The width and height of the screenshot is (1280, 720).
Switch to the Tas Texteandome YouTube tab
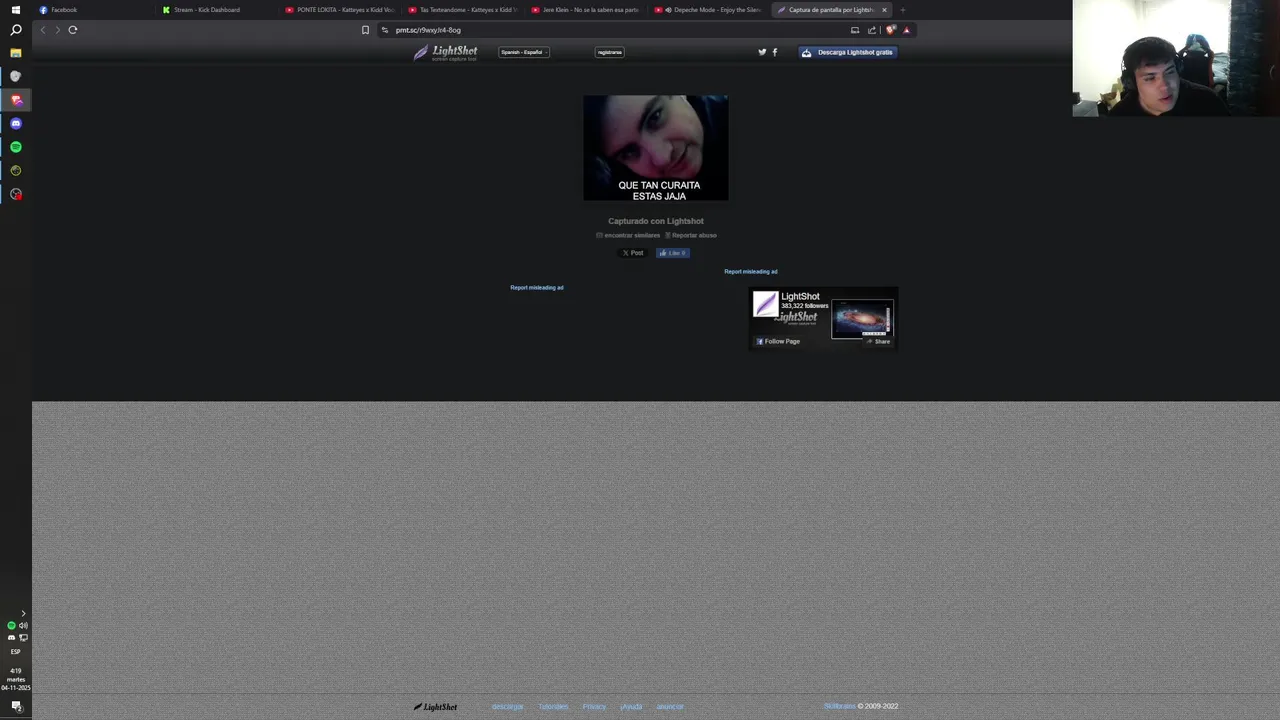click(461, 10)
